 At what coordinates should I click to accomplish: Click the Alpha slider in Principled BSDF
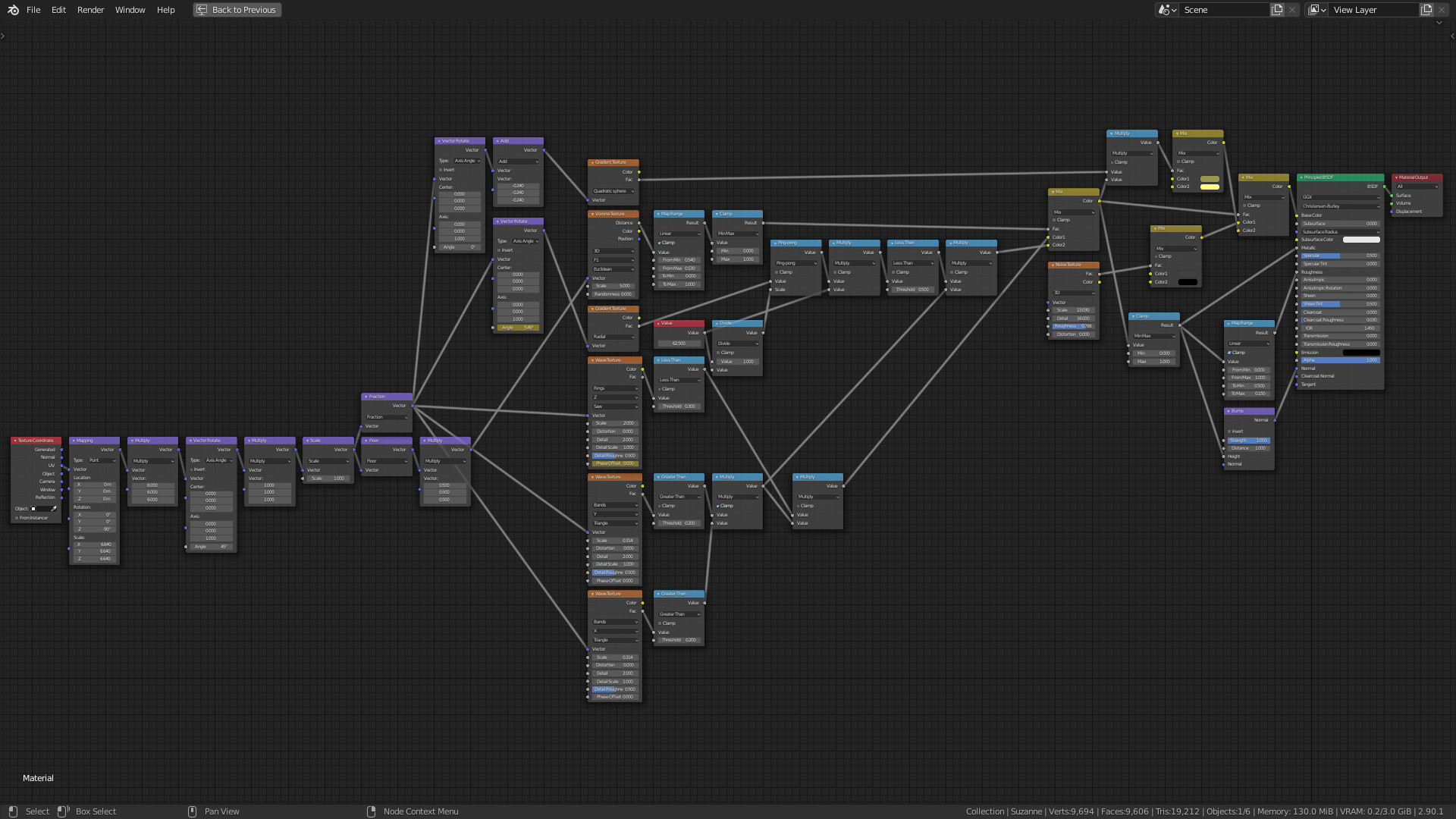coord(1340,360)
